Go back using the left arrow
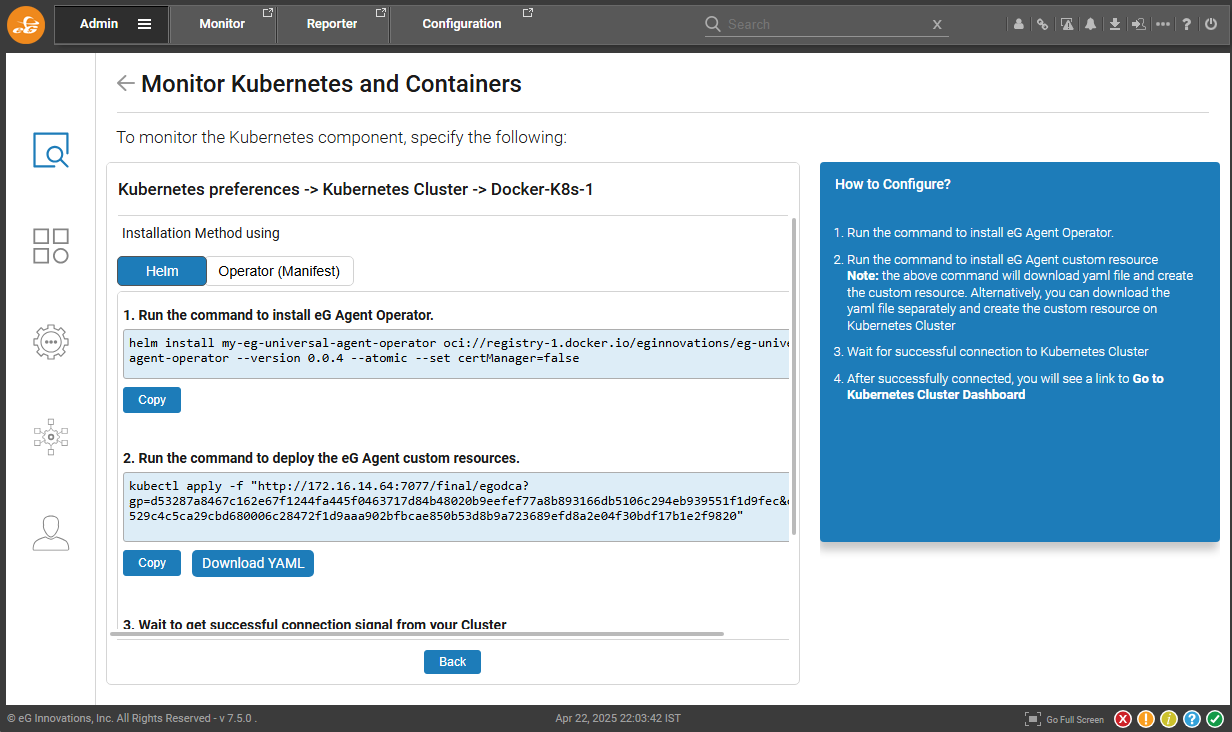 [x=125, y=83]
